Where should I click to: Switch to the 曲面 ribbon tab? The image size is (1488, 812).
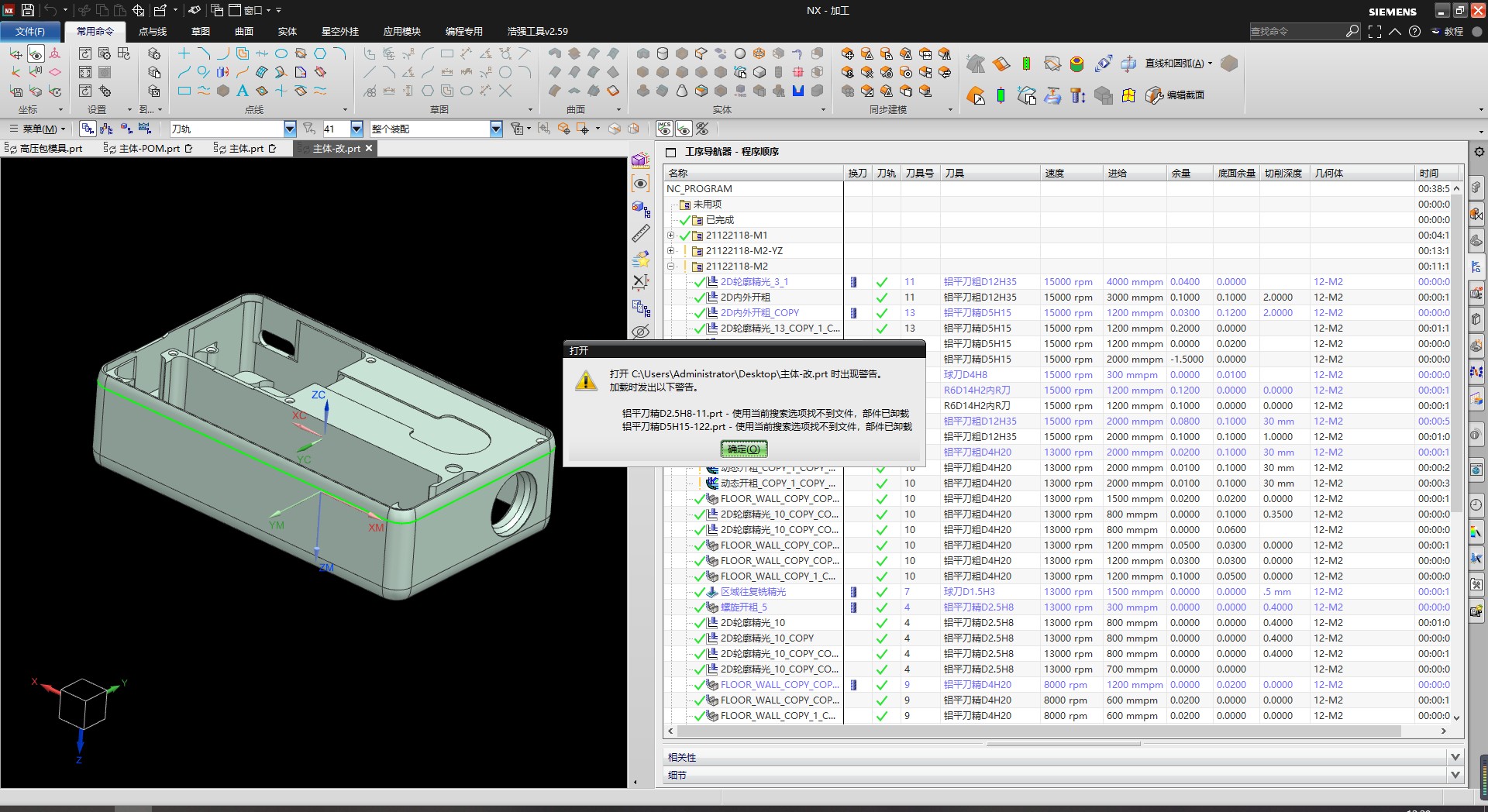[244, 32]
